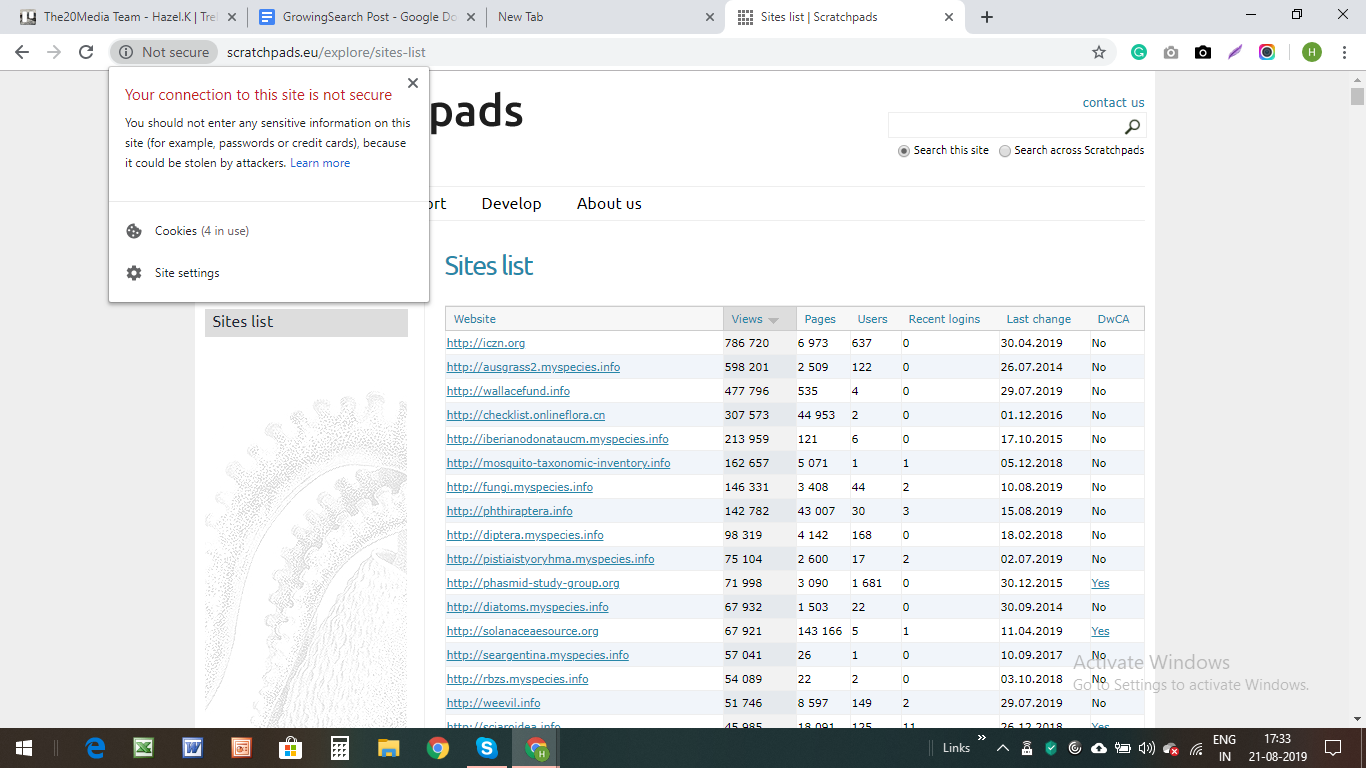Open Word from the taskbar

coord(192,748)
